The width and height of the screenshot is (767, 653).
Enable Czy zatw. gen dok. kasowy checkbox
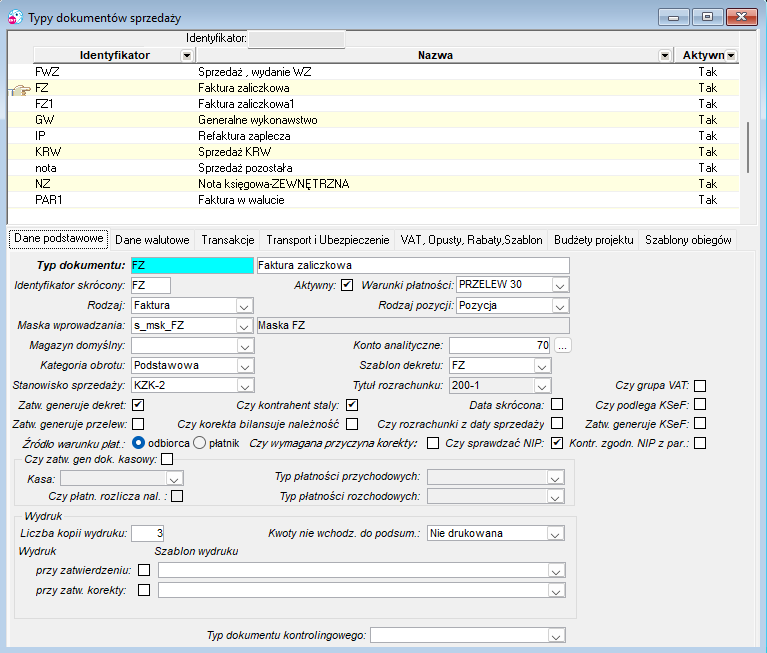pyautogui.click(x=167, y=459)
